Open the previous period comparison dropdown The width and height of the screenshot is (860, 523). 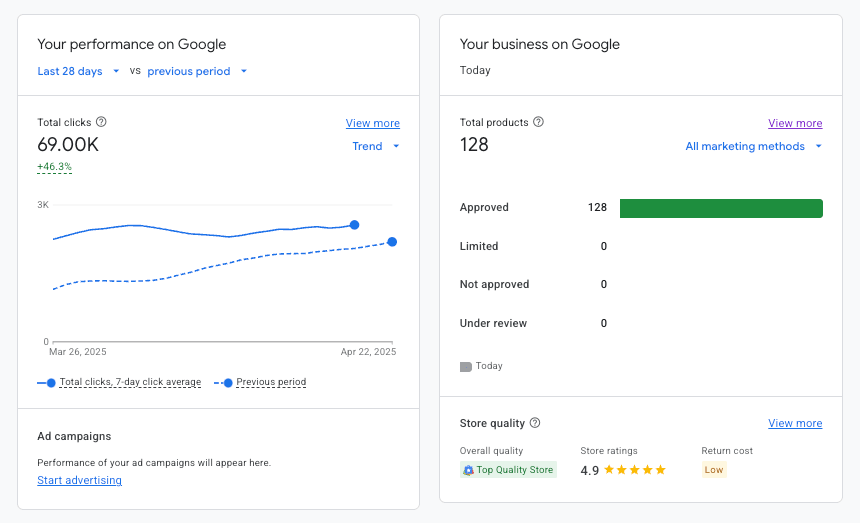tap(197, 71)
